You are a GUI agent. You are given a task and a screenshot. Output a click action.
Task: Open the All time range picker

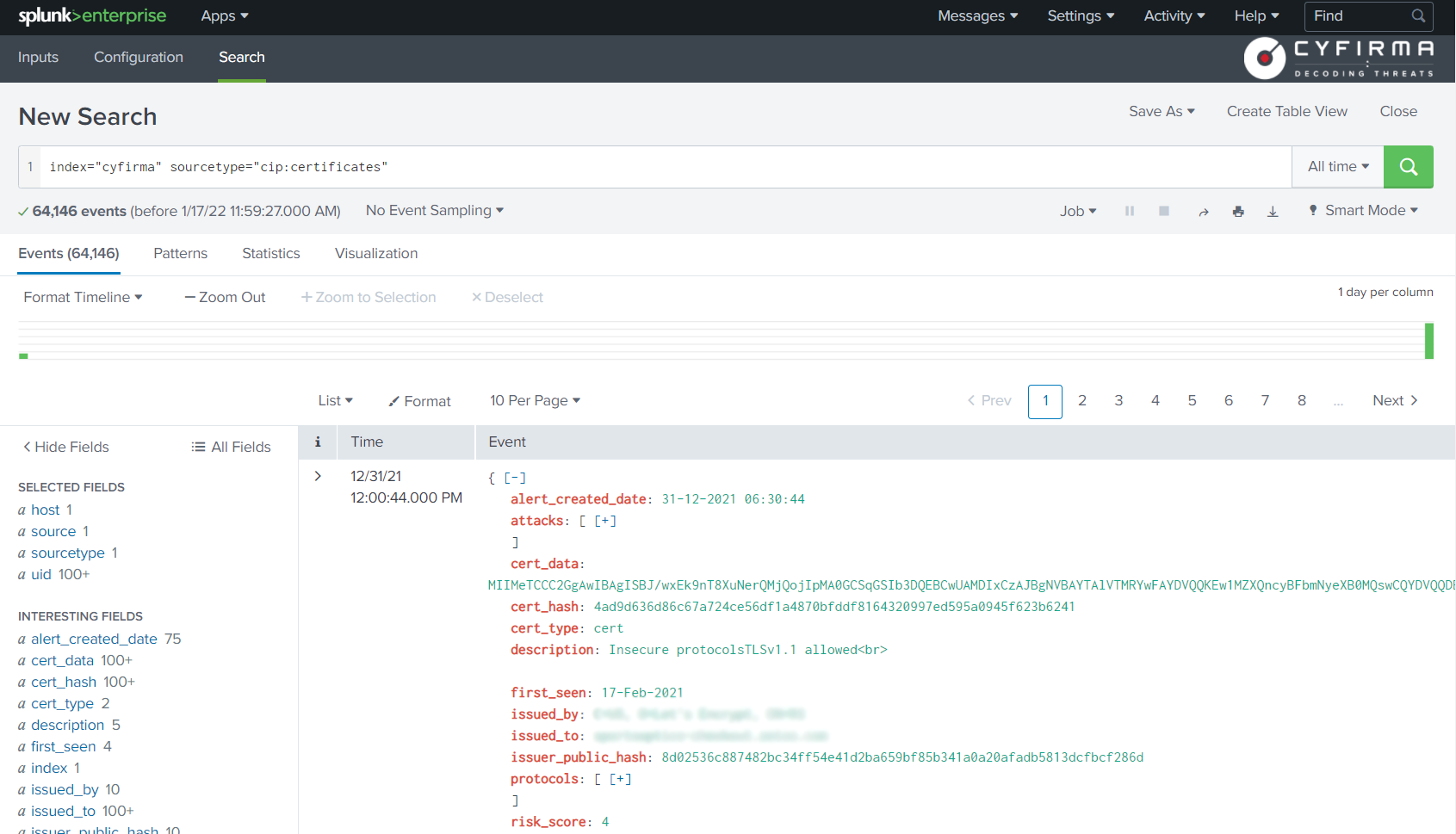(1338, 167)
